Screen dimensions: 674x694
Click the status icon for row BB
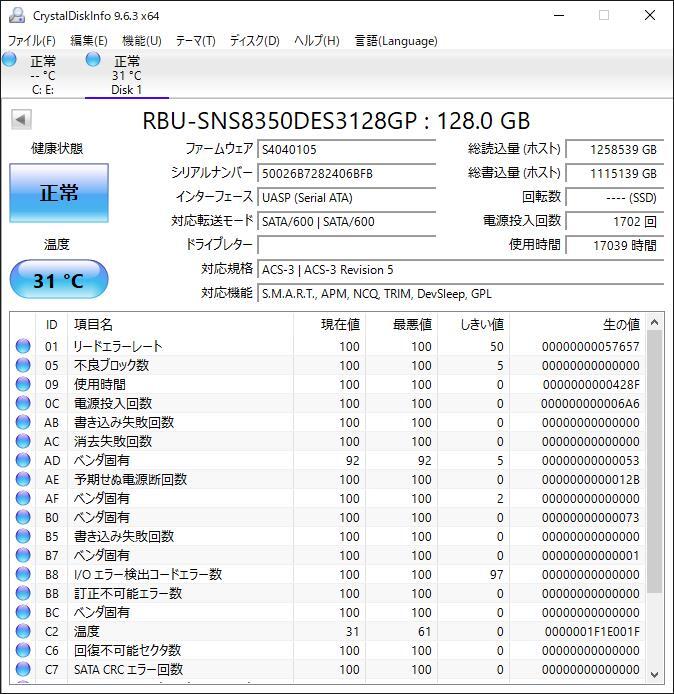click(23, 594)
